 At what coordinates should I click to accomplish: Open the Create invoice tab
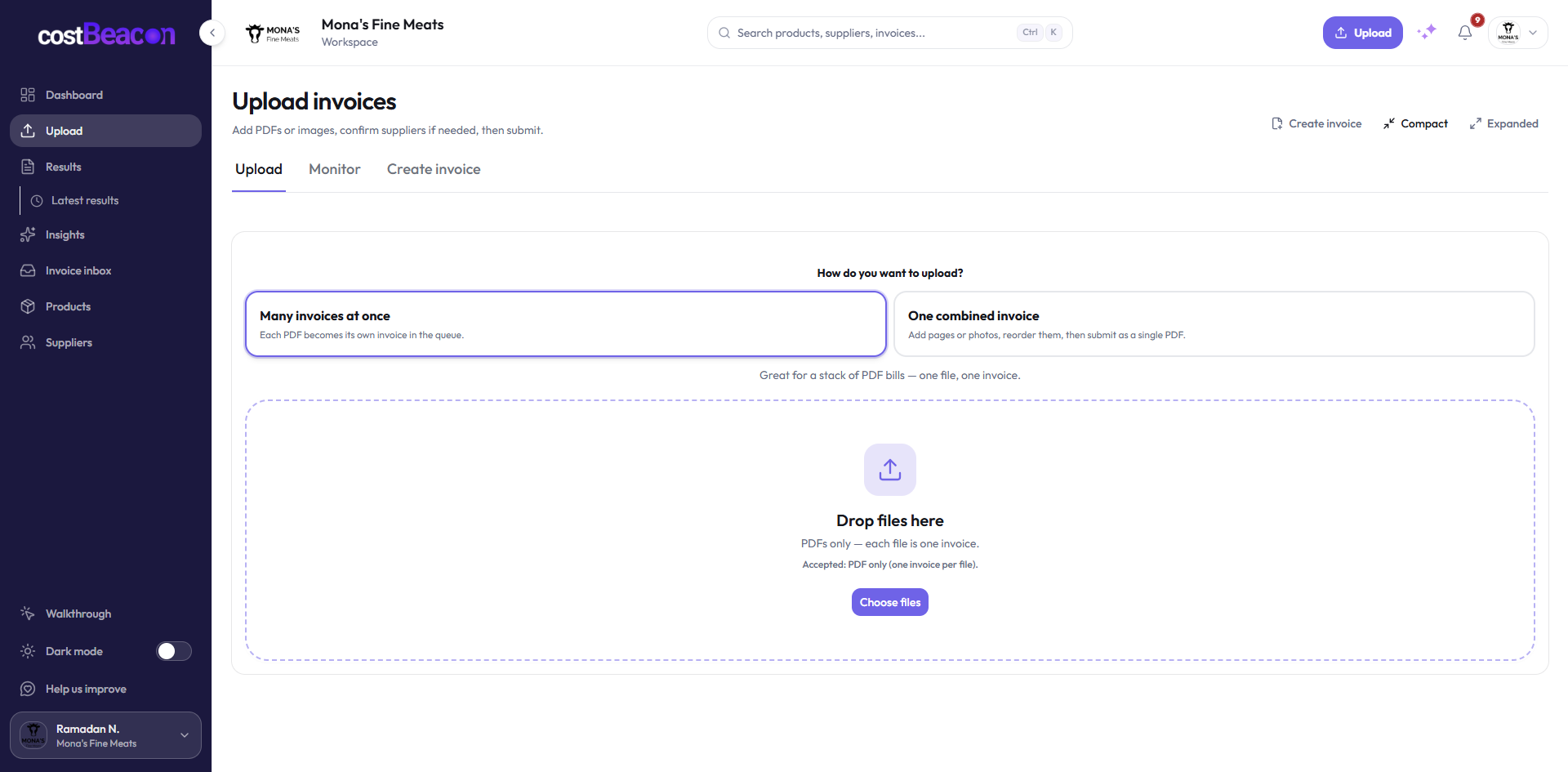pyautogui.click(x=434, y=169)
